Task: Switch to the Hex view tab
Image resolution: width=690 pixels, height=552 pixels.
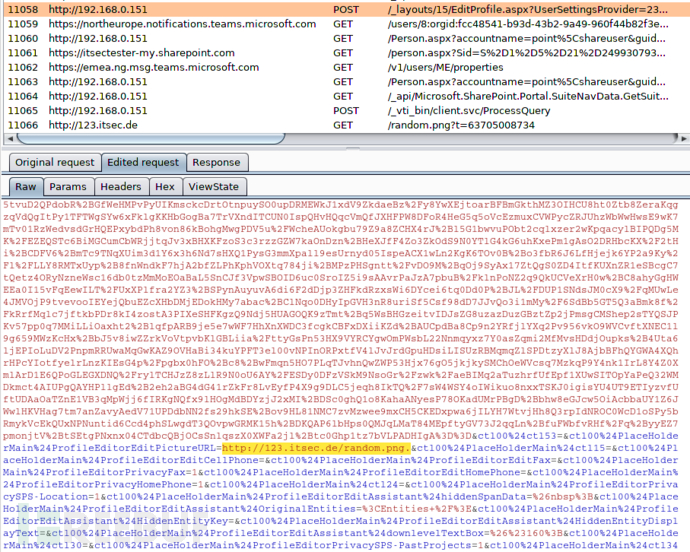Action: point(165,187)
